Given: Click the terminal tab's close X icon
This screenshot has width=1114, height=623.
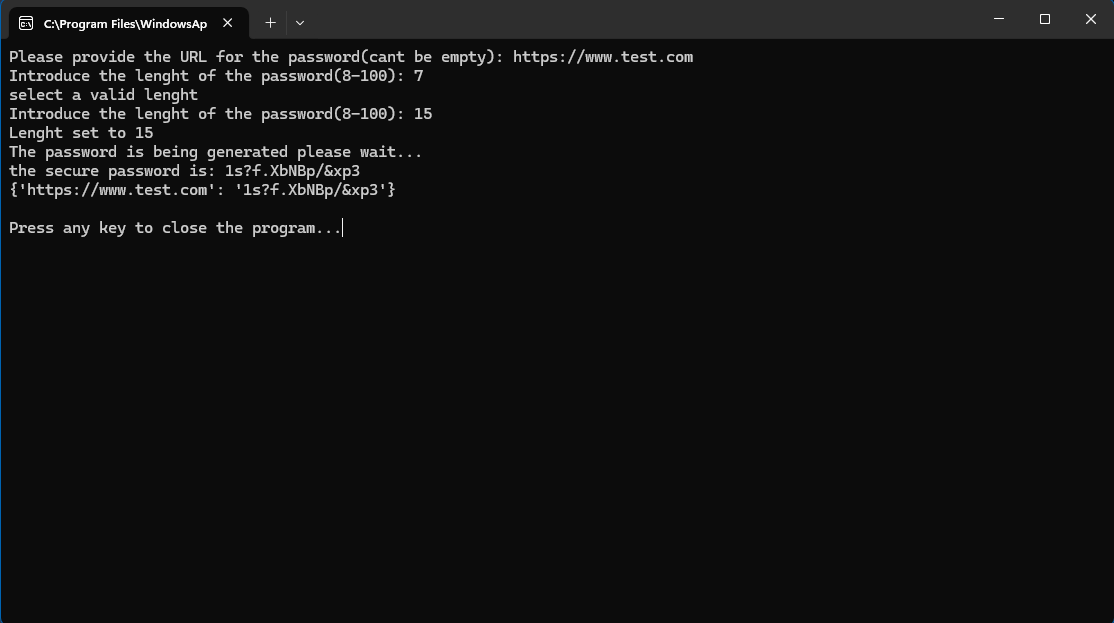Looking at the screenshot, I should (227, 22).
